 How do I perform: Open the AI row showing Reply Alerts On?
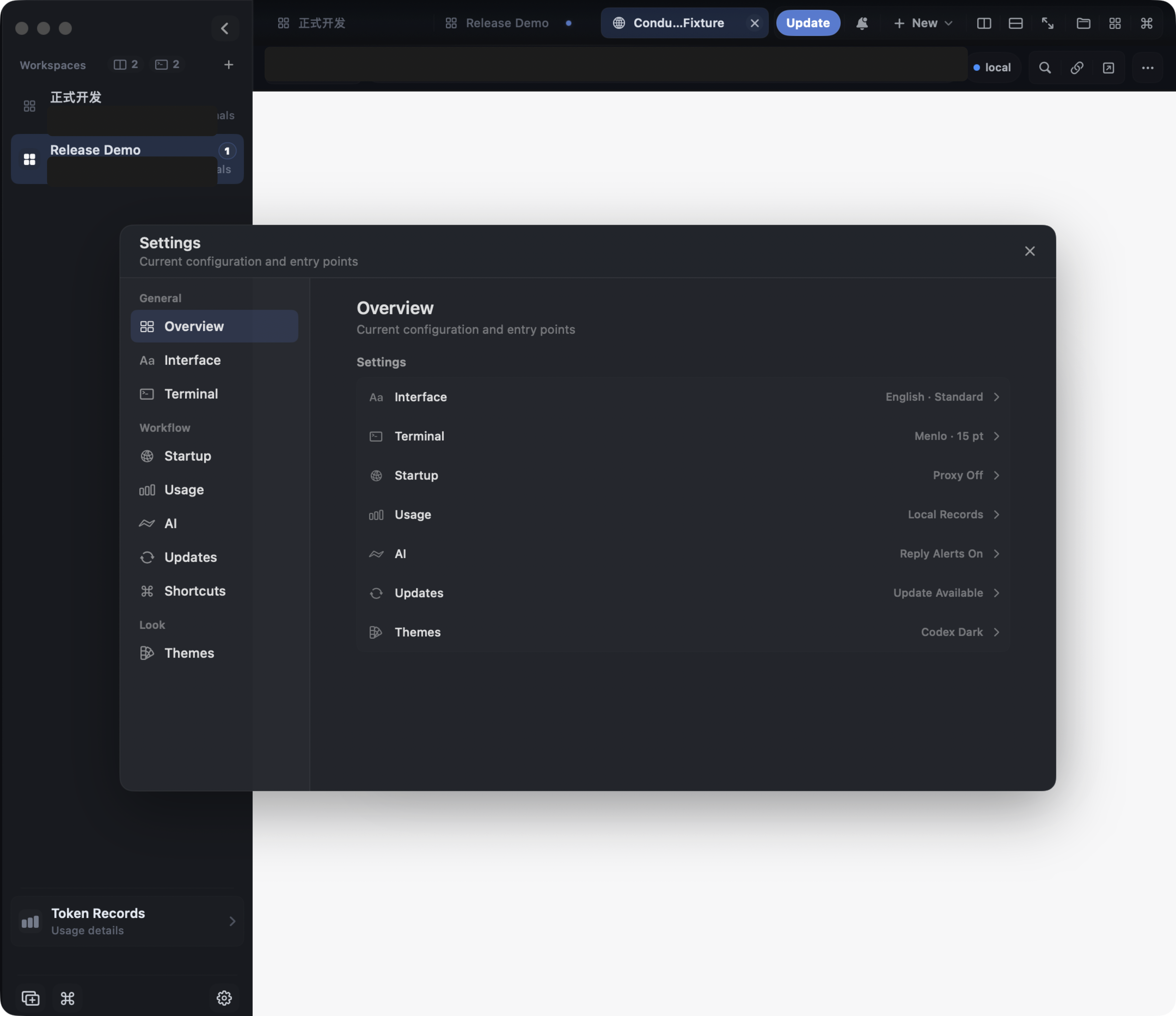point(683,554)
